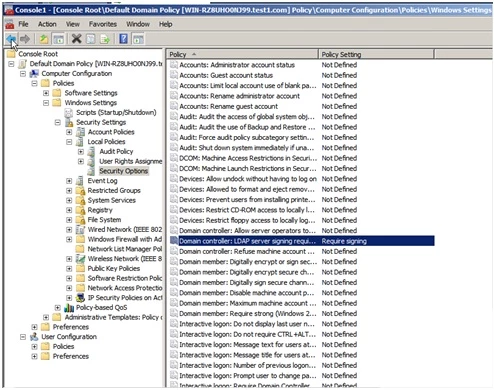Click the Forward arrow toolbar icon
494x390 pixels.
[x=25, y=39]
